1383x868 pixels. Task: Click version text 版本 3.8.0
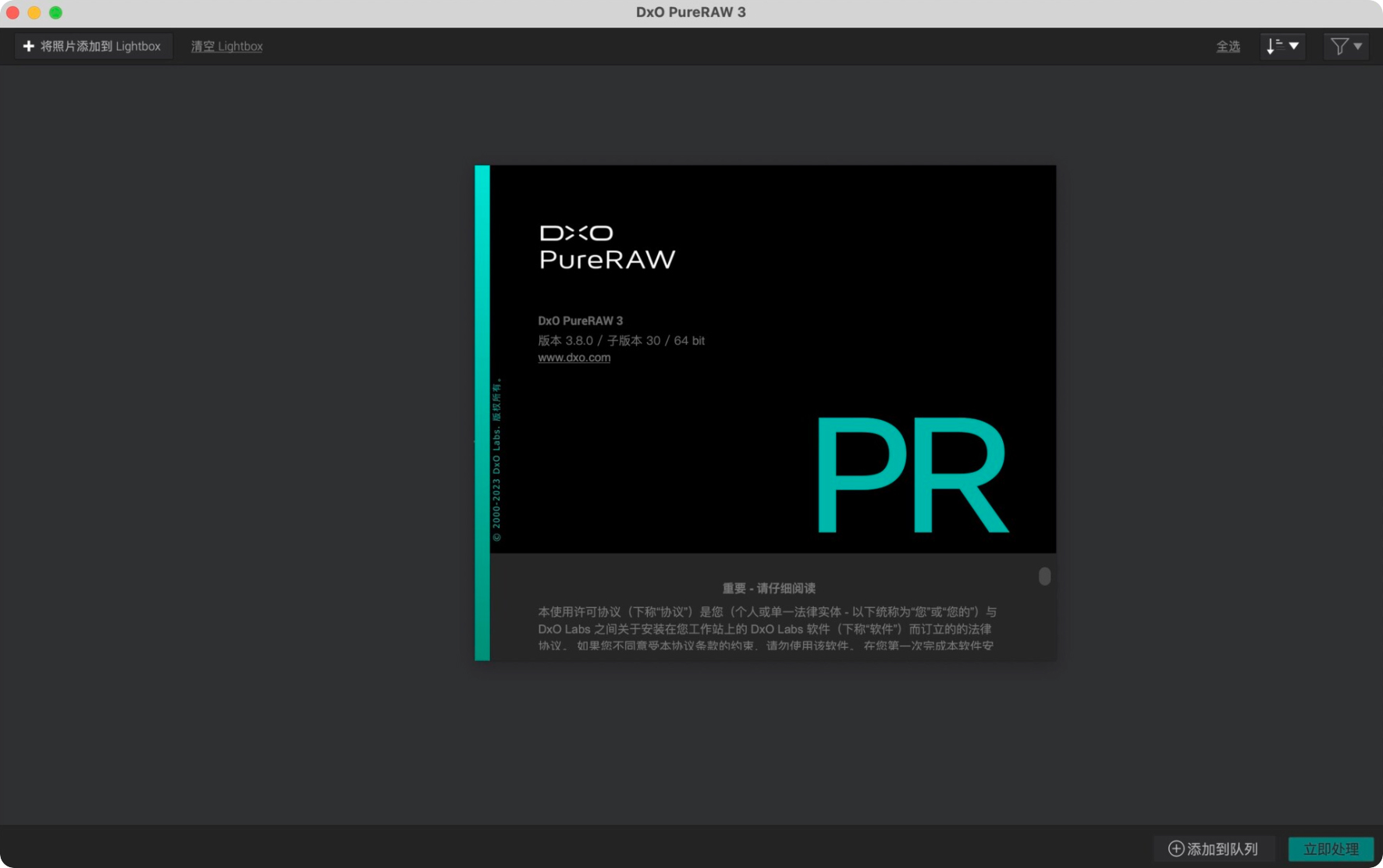pyautogui.click(x=565, y=340)
